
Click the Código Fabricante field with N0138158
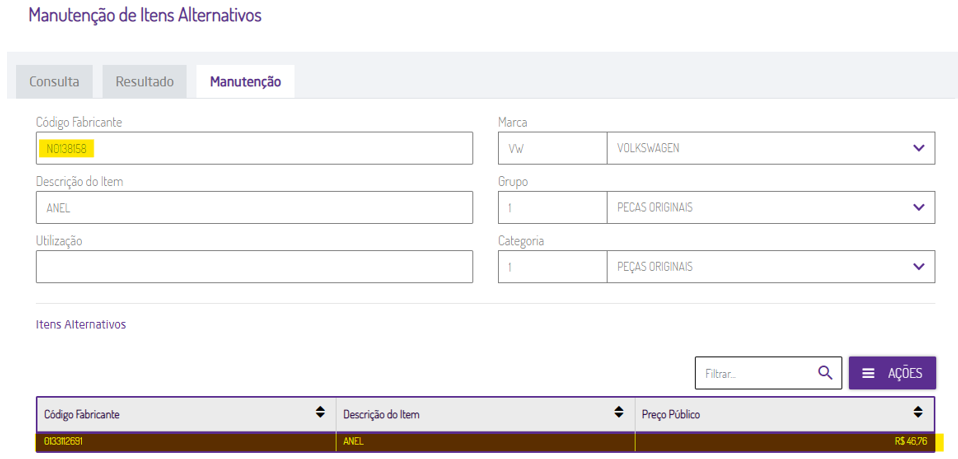(254, 148)
